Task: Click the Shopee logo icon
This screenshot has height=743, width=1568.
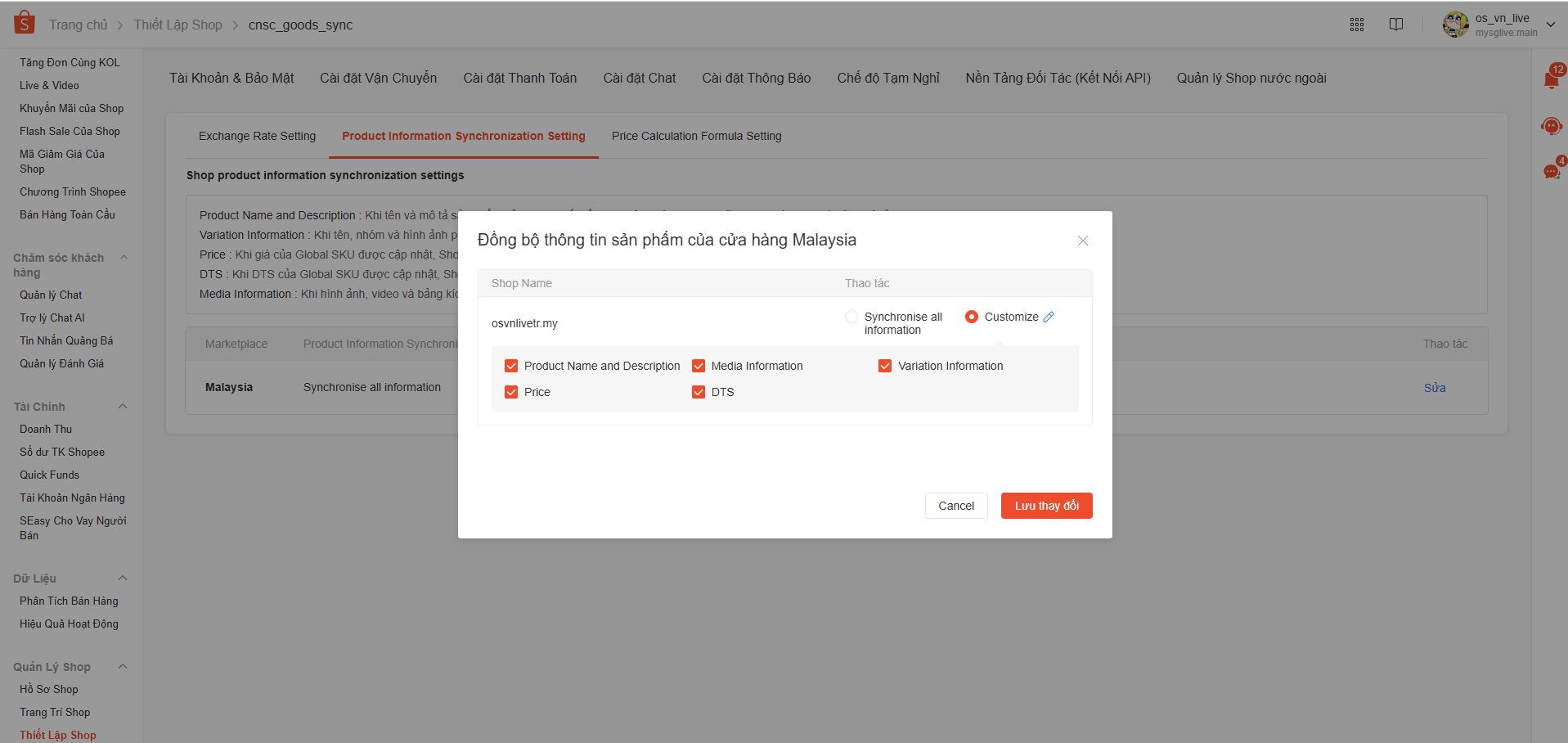Action: pyautogui.click(x=25, y=23)
